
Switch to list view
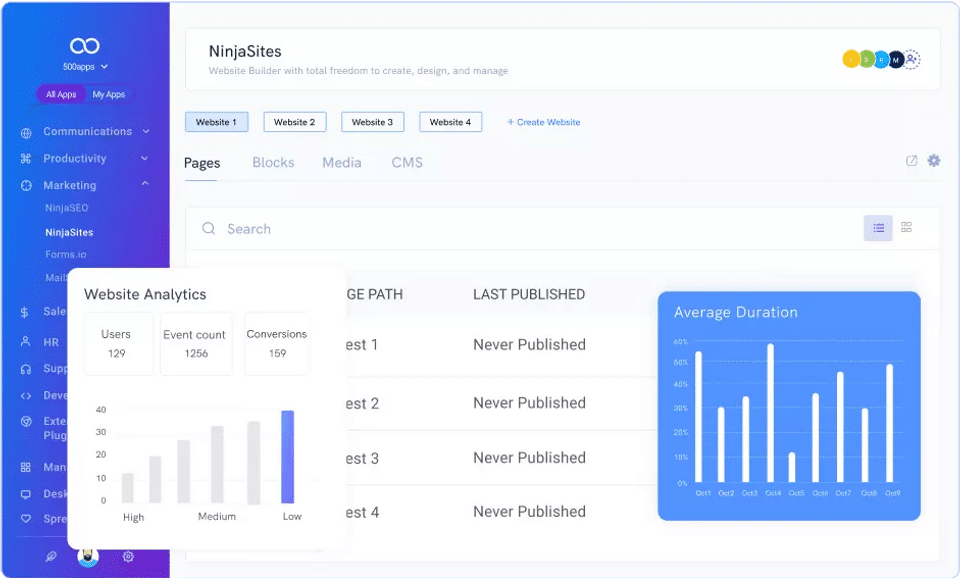click(x=878, y=228)
